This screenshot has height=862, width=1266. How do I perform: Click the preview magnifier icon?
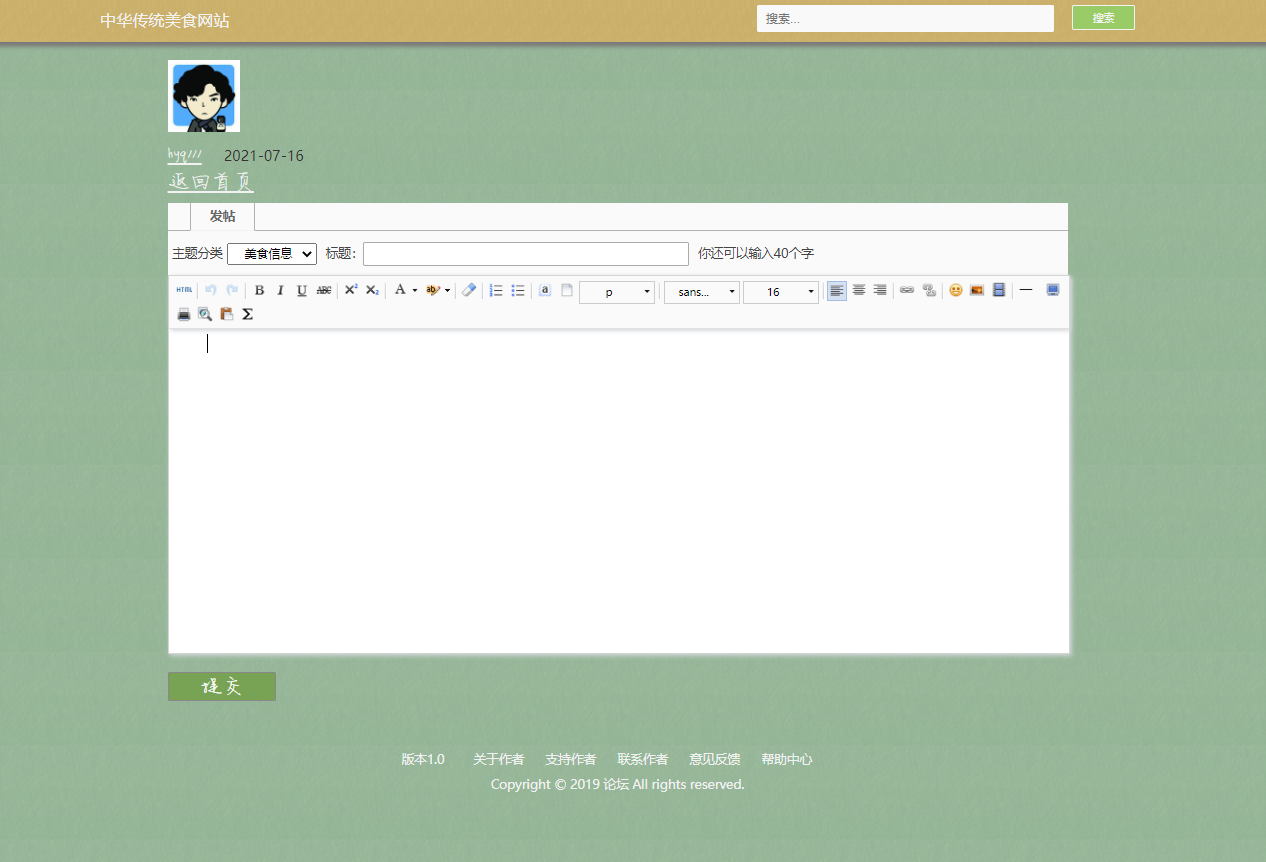205,314
